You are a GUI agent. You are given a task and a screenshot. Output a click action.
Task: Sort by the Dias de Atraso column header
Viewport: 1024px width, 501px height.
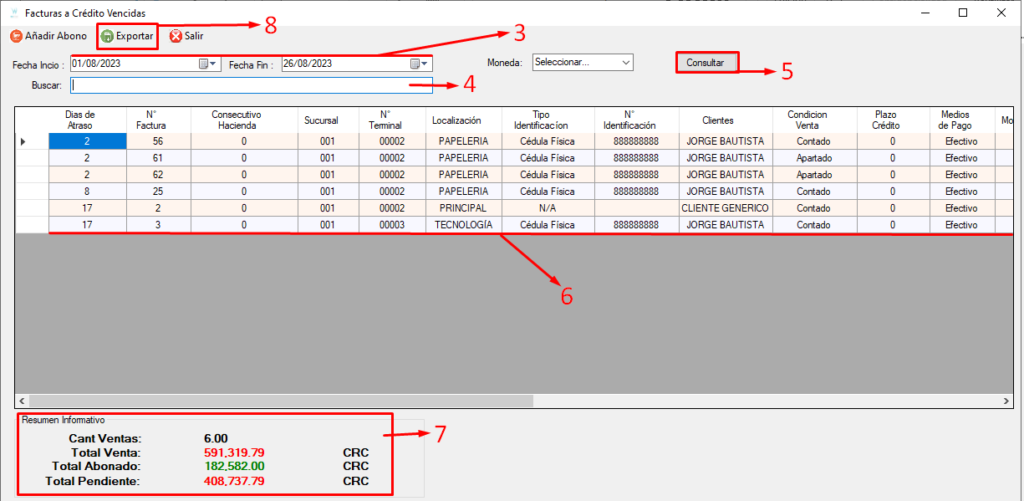click(87, 120)
